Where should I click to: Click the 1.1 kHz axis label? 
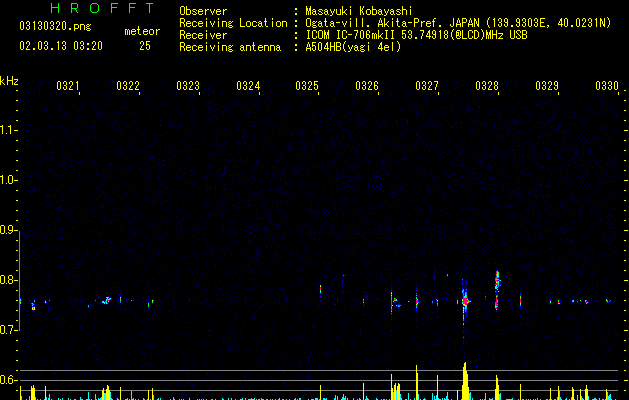click(8, 130)
